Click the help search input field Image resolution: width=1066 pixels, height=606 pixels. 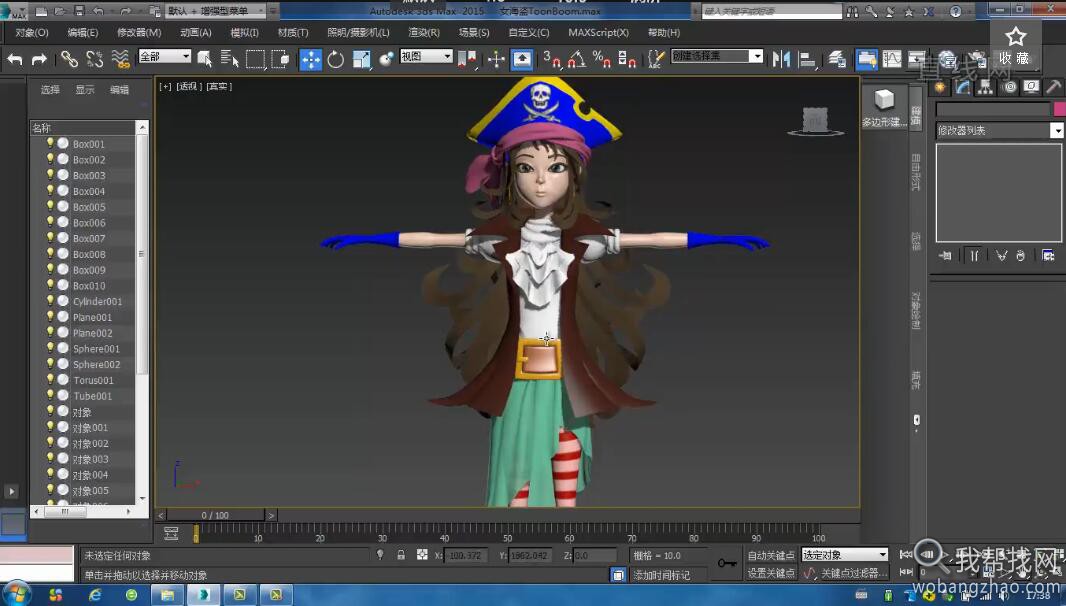click(771, 11)
